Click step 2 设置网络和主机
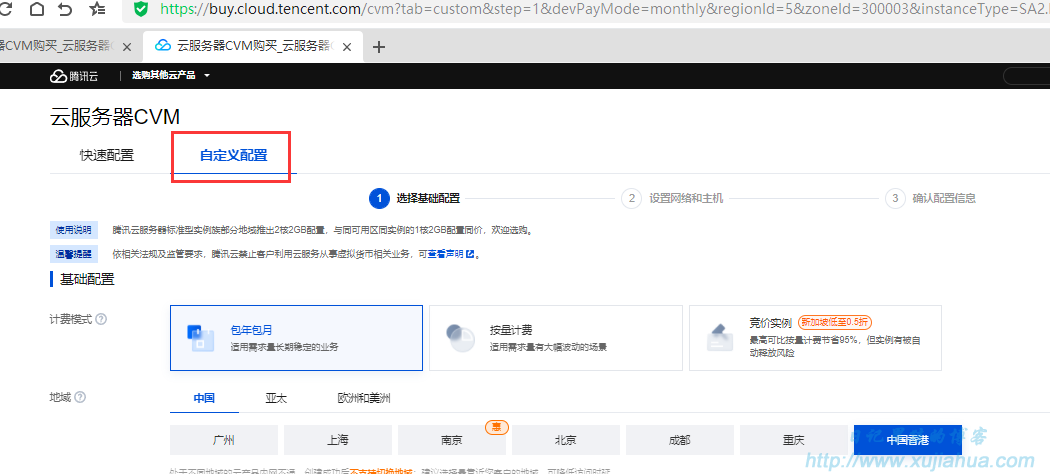This screenshot has width=1050, height=474. pyautogui.click(x=672, y=198)
